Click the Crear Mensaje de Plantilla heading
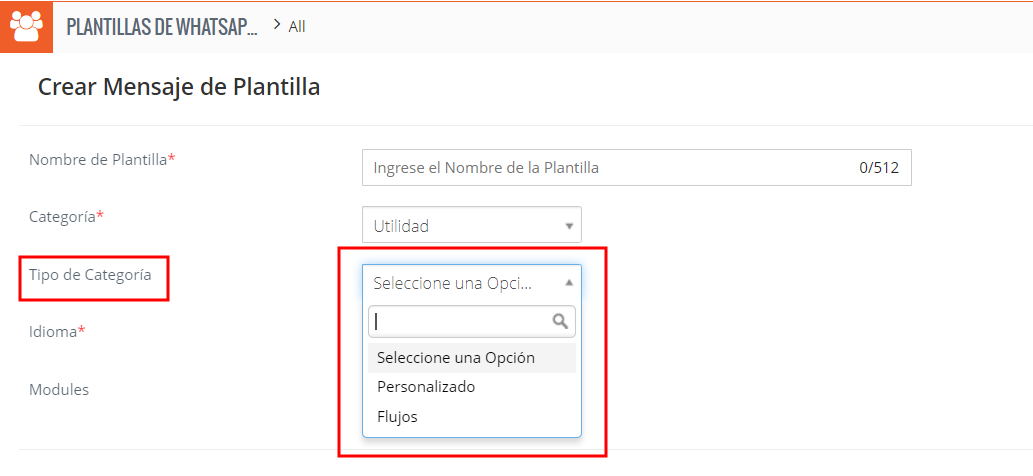Viewport: 1033px width, 476px height. point(179,87)
